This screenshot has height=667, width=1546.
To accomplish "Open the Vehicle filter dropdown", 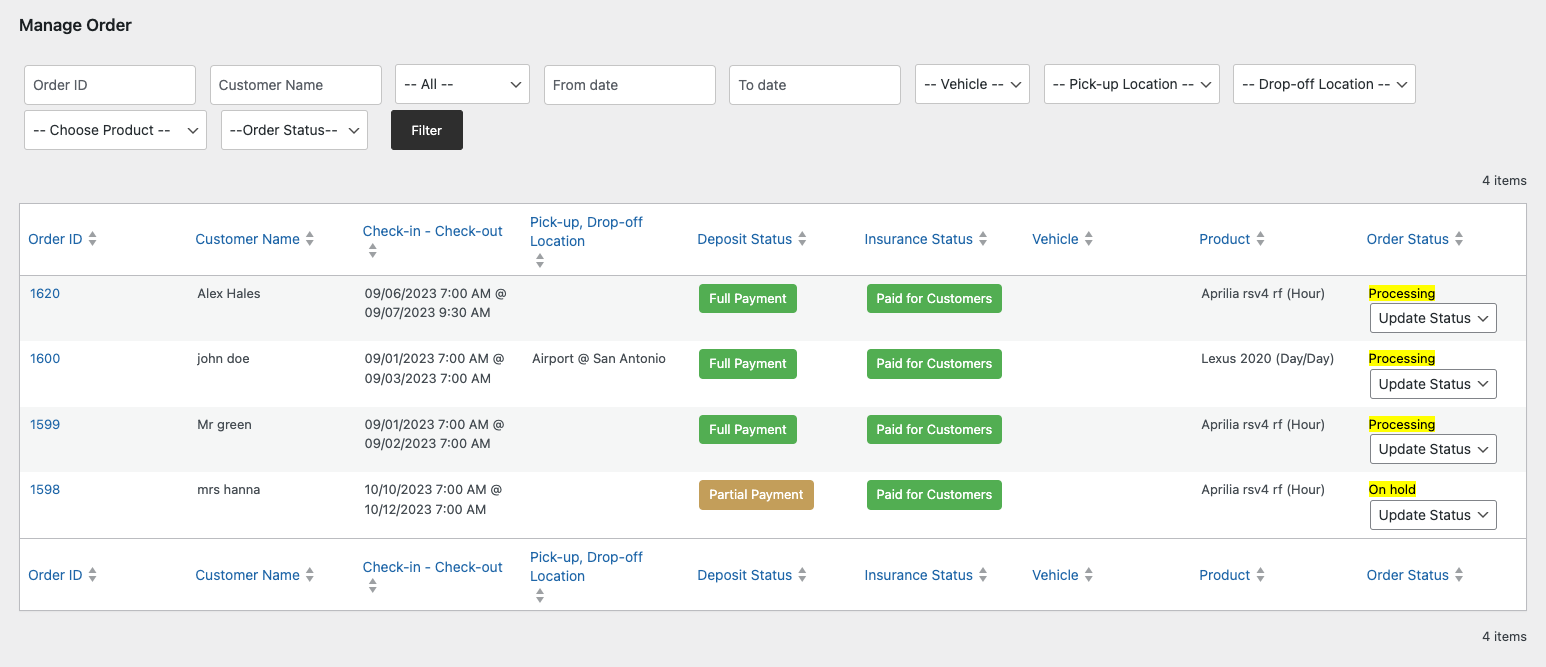I will click(972, 84).
